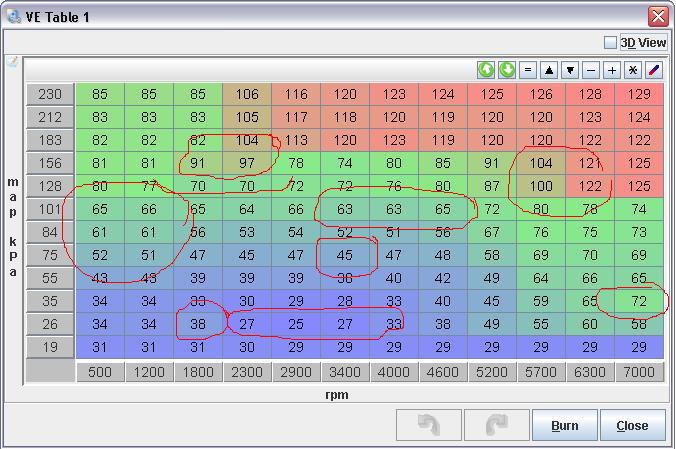The height and width of the screenshot is (449, 676).
Task: Click Burn to write the table
Action: (x=565, y=425)
